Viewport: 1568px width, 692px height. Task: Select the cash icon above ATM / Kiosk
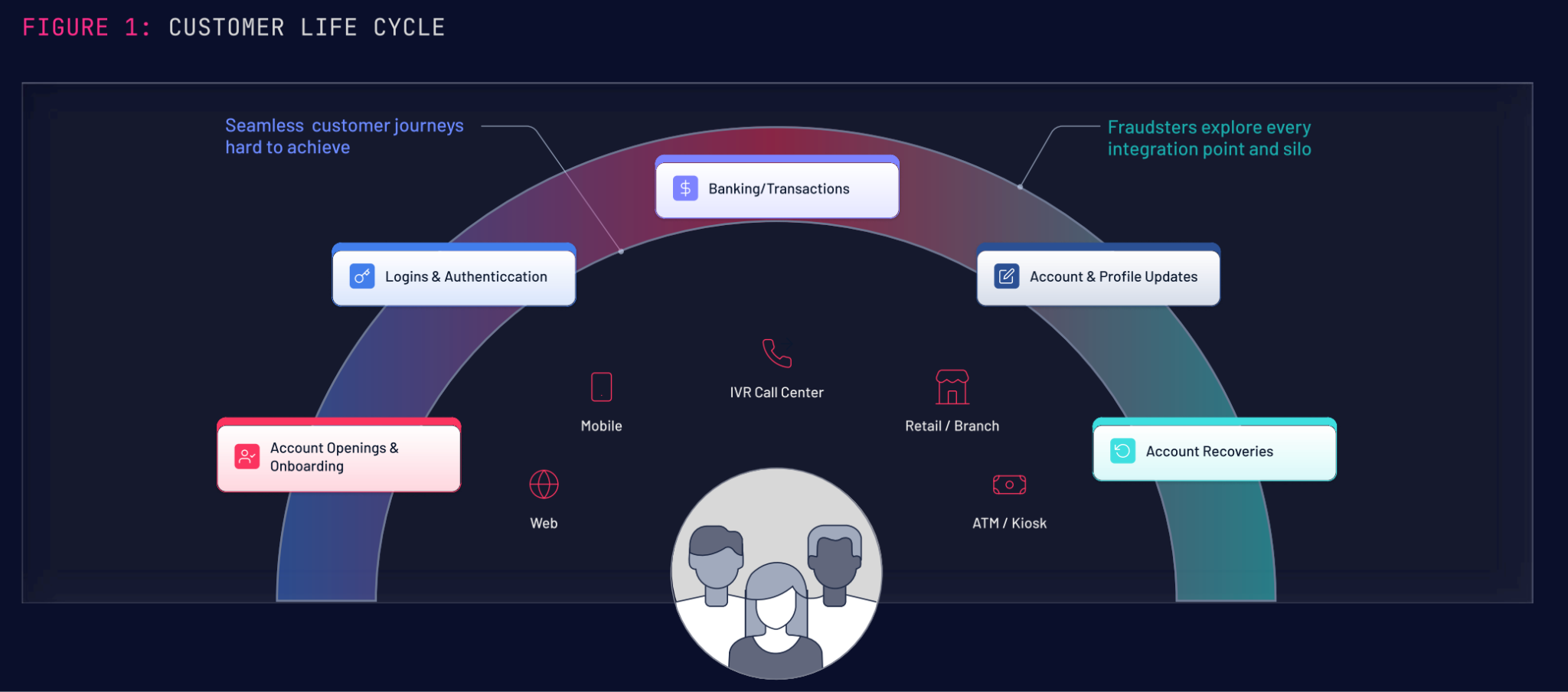(1009, 485)
